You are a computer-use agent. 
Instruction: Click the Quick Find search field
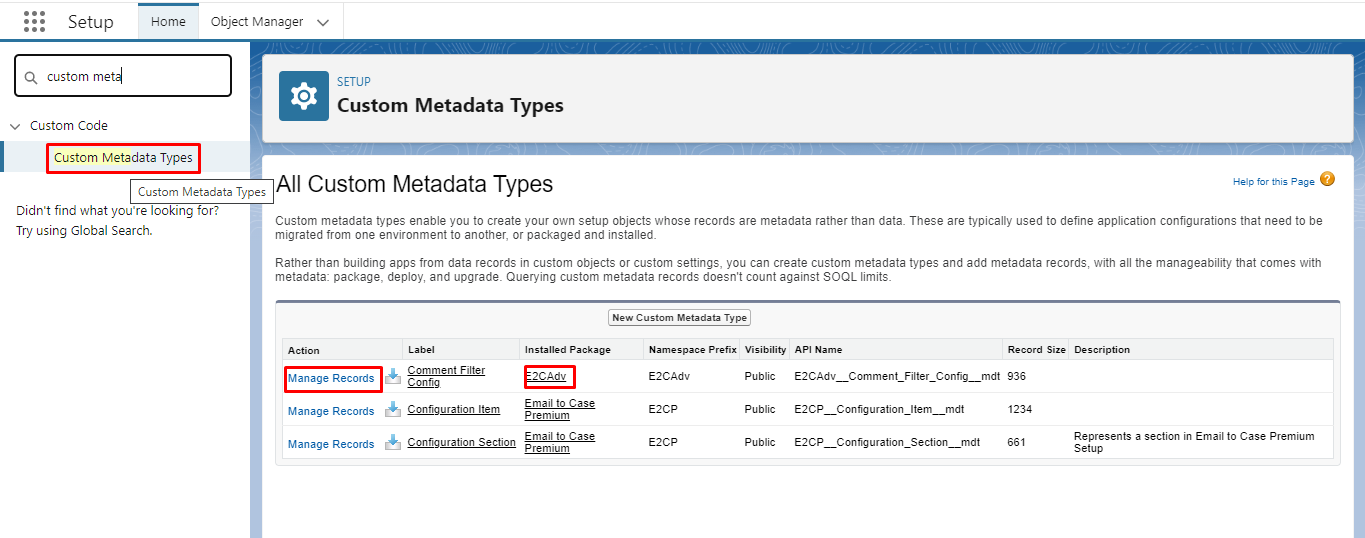pyautogui.click(x=123, y=76)
